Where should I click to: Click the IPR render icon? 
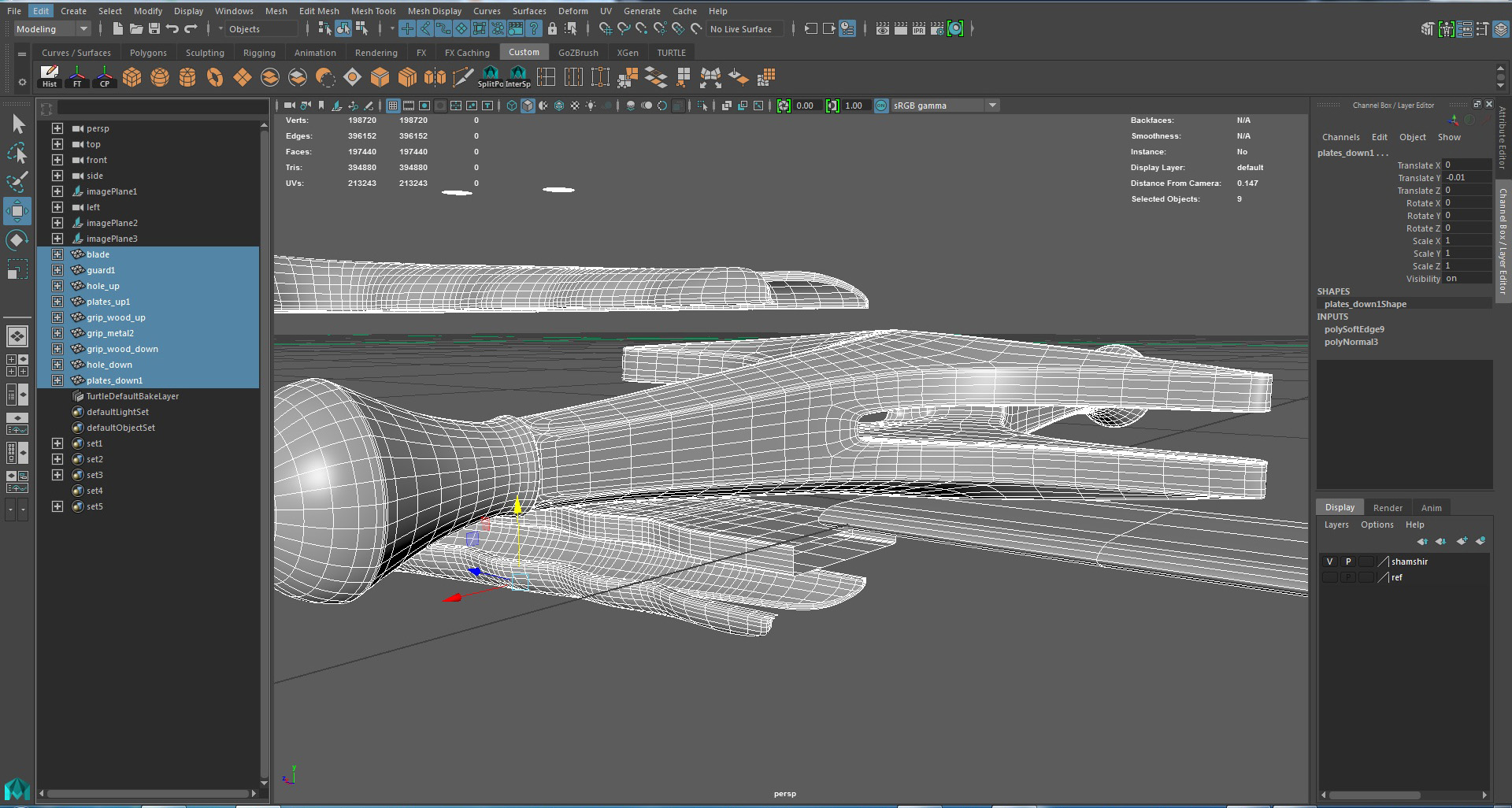pos(918,29)
